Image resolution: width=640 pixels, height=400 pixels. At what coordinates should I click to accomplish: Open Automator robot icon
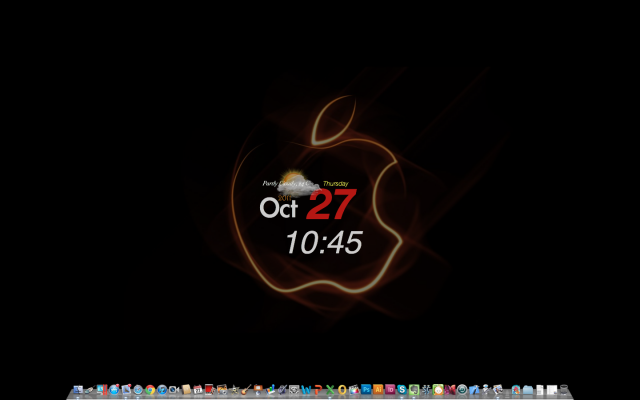(486, 390)
